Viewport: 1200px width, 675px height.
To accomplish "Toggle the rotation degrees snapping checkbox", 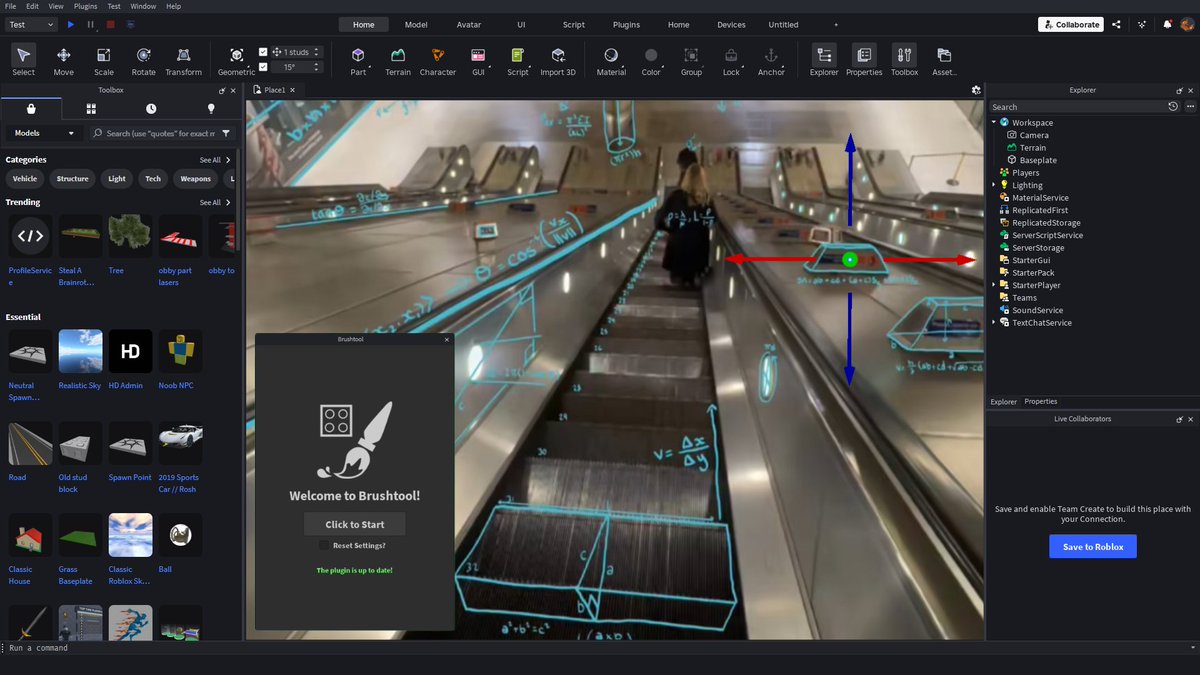I will point(263,67).
